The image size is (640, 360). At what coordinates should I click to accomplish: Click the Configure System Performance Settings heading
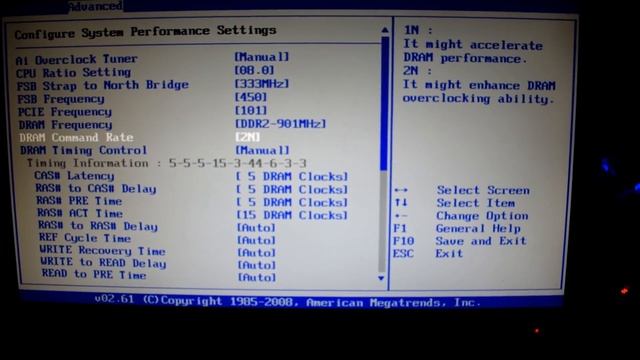click(145, 32)
